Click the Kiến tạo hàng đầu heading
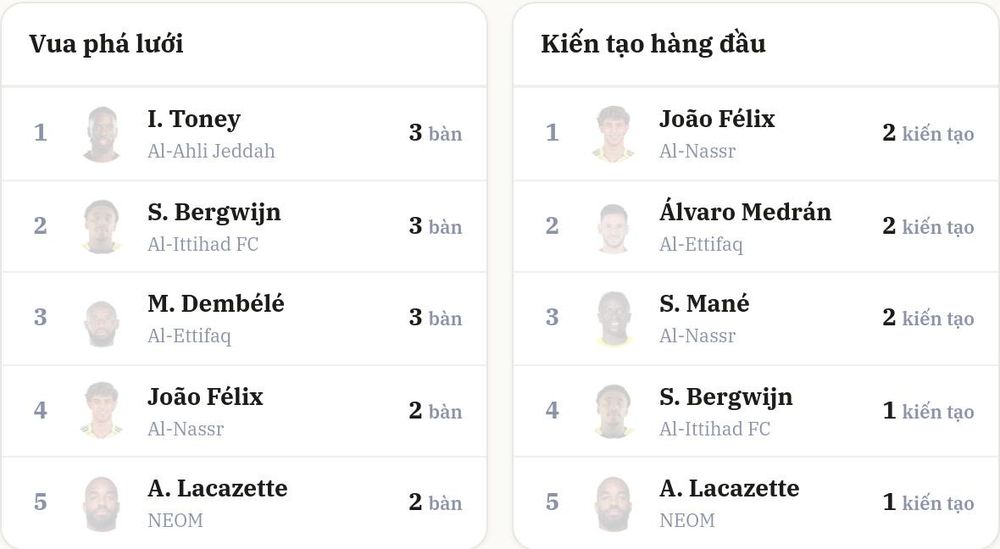 (653, 44)
